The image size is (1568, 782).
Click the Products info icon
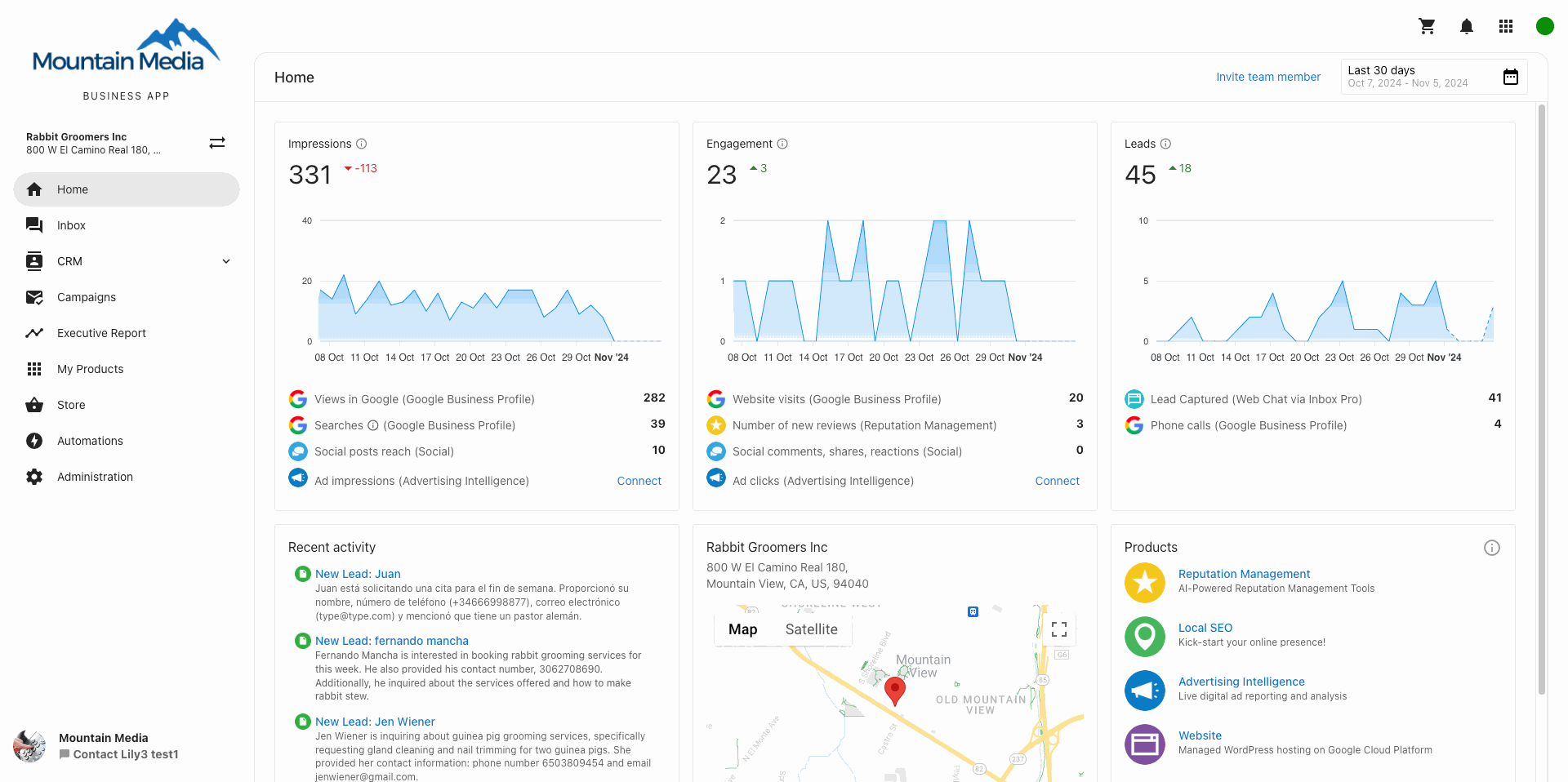point(1492,548)
